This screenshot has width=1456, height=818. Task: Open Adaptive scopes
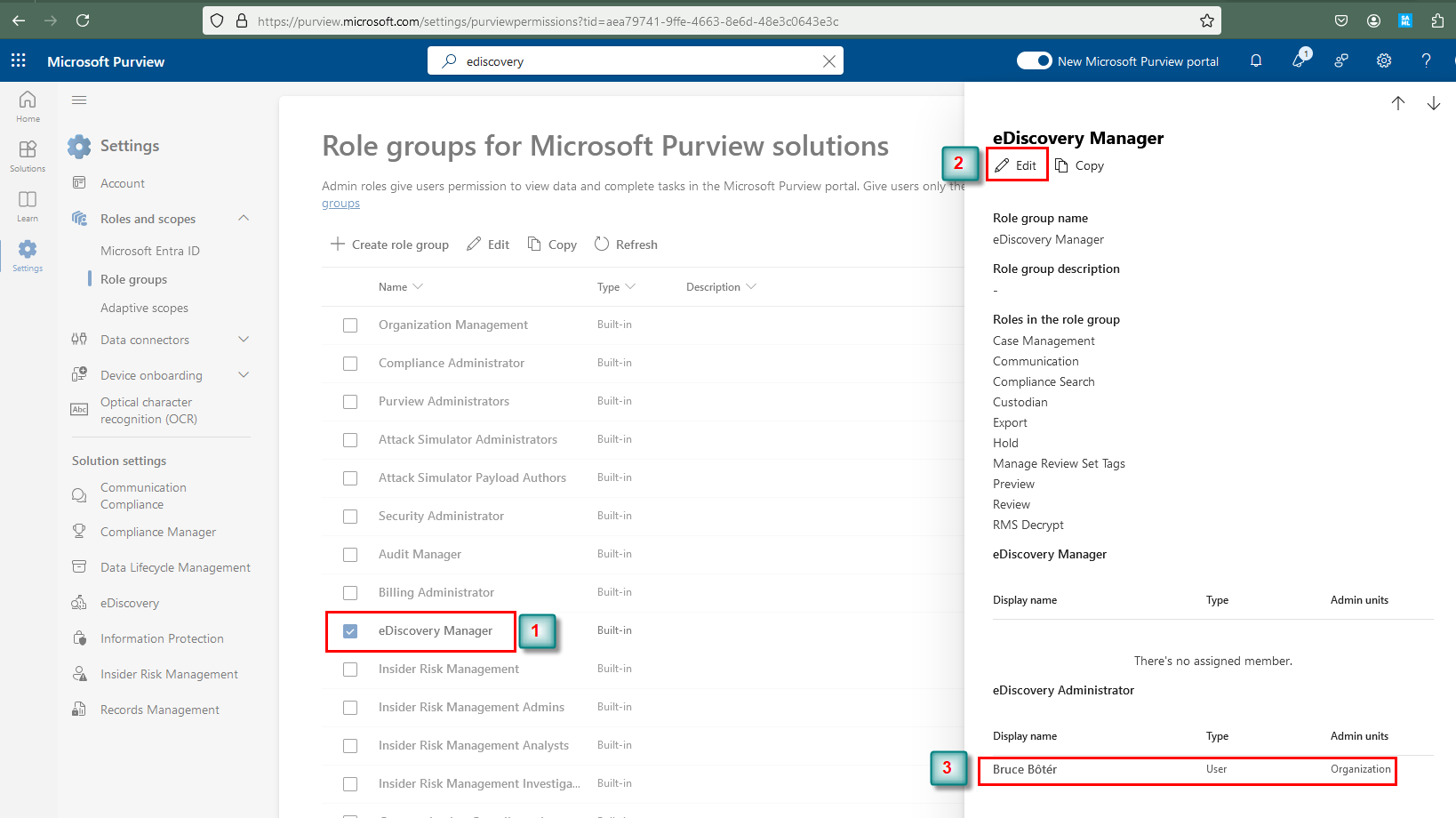pos(144,308)
